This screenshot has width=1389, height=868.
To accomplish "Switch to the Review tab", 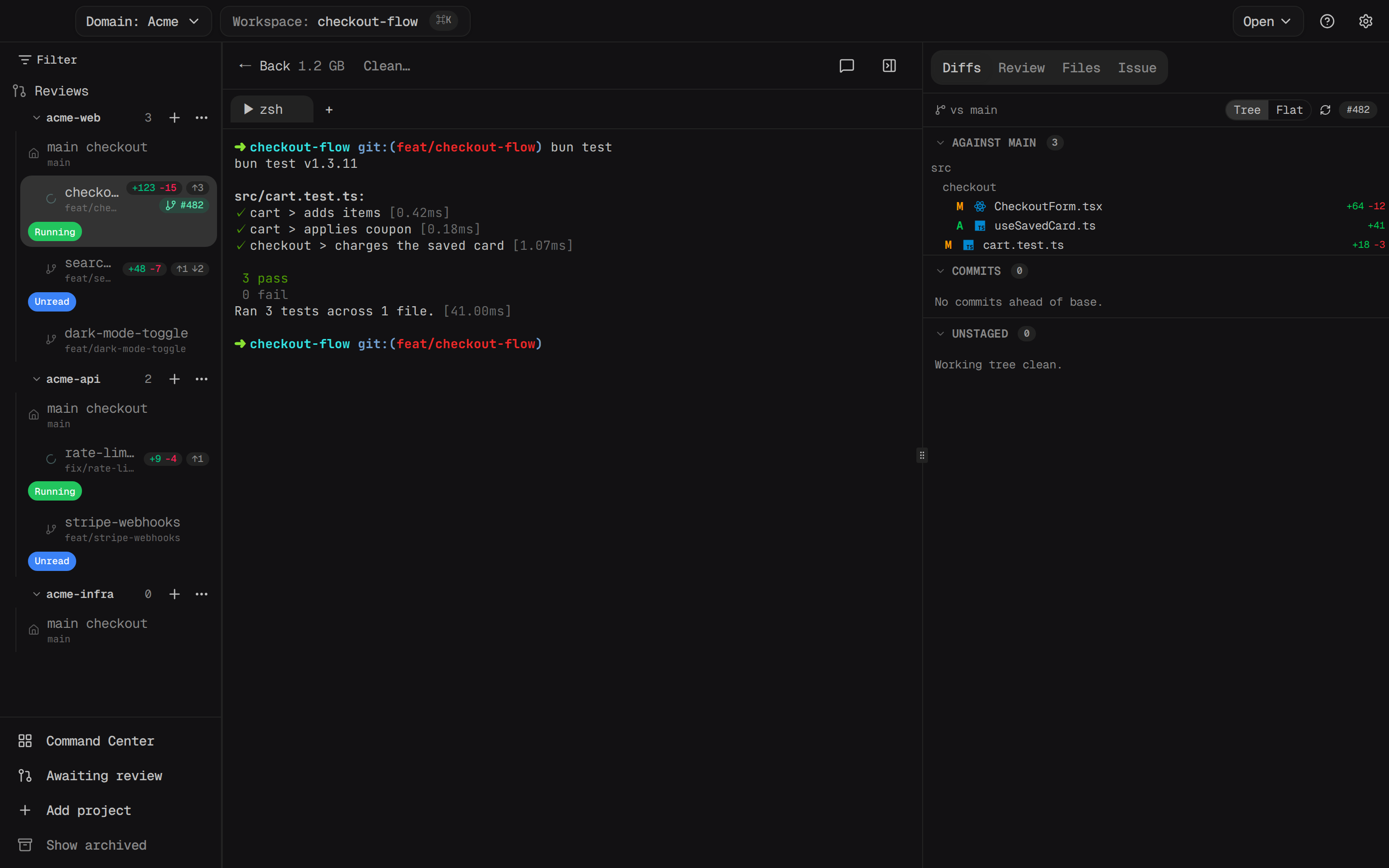I will click(x=1021, y=68).
